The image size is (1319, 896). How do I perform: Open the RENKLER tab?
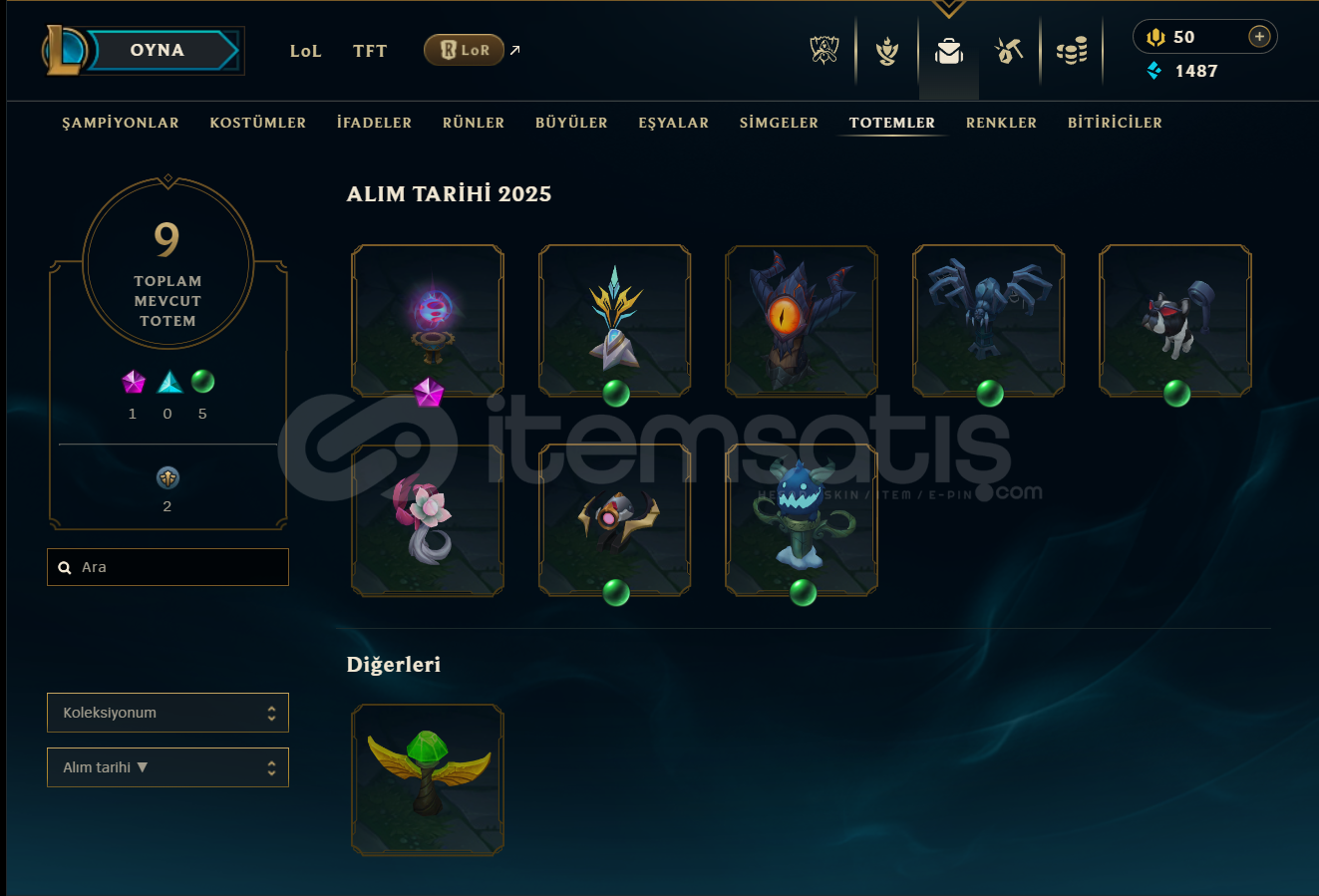click(x=1001, y=123)
